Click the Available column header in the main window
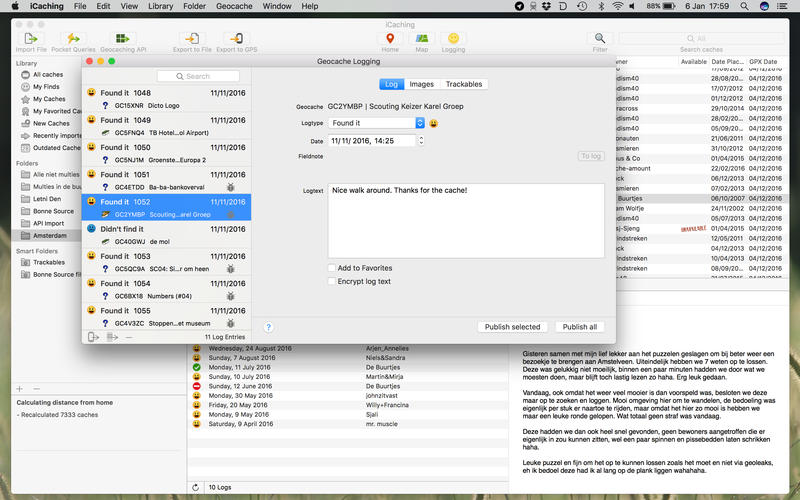 pyautogui.click(x=693, y=62)
